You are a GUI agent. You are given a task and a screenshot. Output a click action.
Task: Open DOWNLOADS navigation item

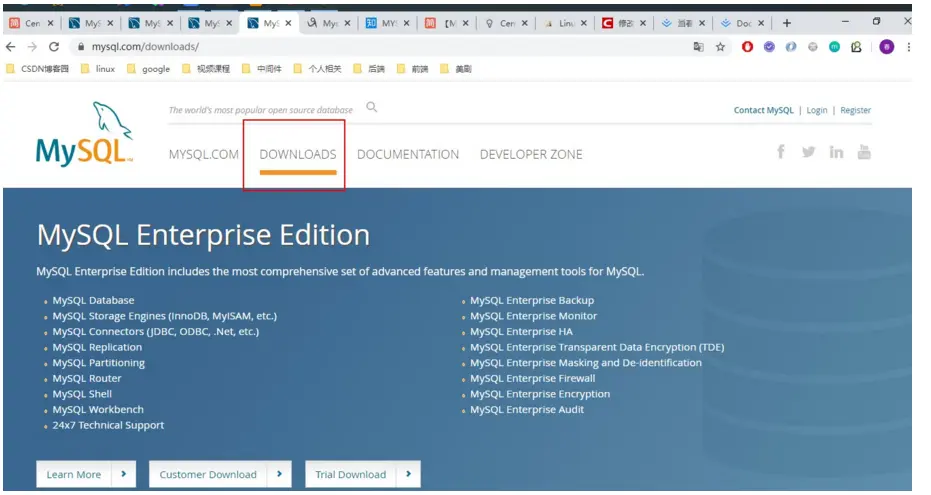pyautogui.click(x=298, y=155)
